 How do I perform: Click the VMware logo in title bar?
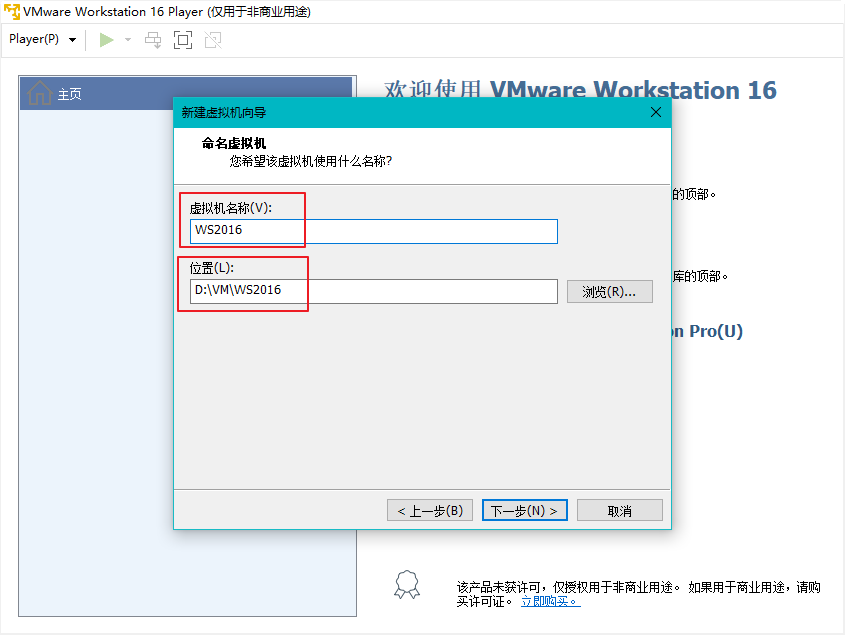[x=11, y=11]
